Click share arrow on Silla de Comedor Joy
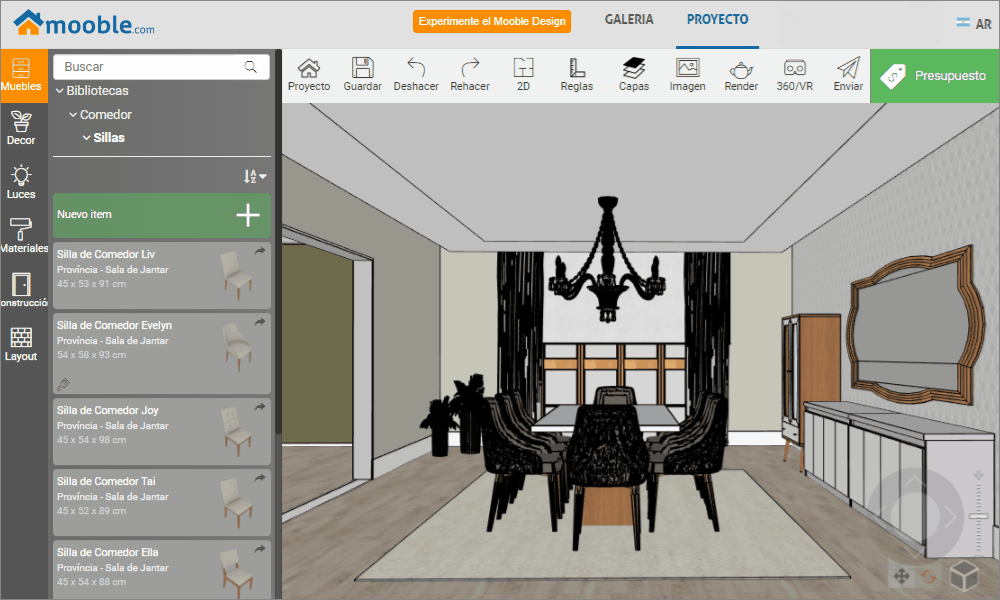The height and width of the screenshot is (600, 1000). 260,406
